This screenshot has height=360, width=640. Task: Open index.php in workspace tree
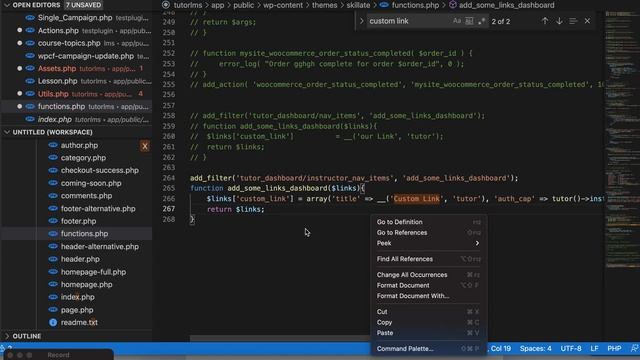(x=77, y=297)
